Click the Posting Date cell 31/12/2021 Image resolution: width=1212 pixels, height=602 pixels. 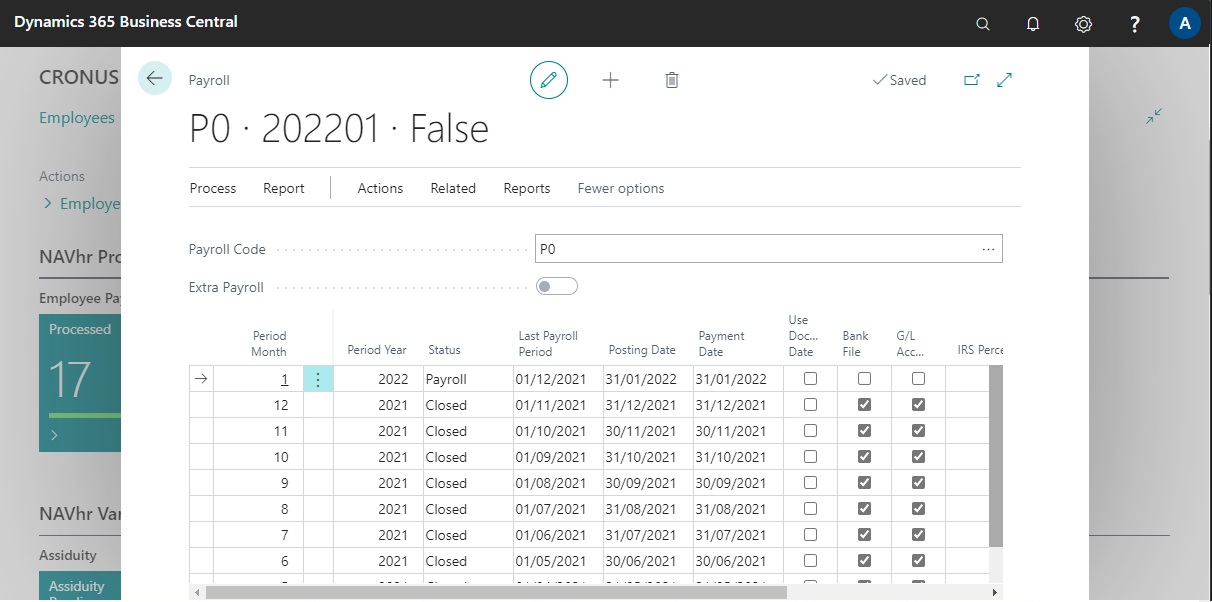(642, 405)
